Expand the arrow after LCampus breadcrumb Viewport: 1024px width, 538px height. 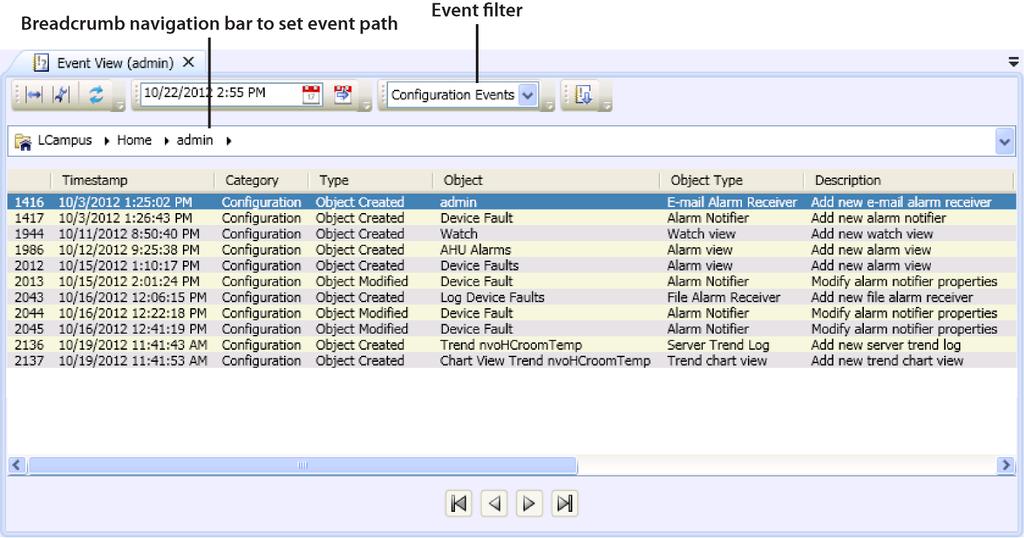[106, 141]
